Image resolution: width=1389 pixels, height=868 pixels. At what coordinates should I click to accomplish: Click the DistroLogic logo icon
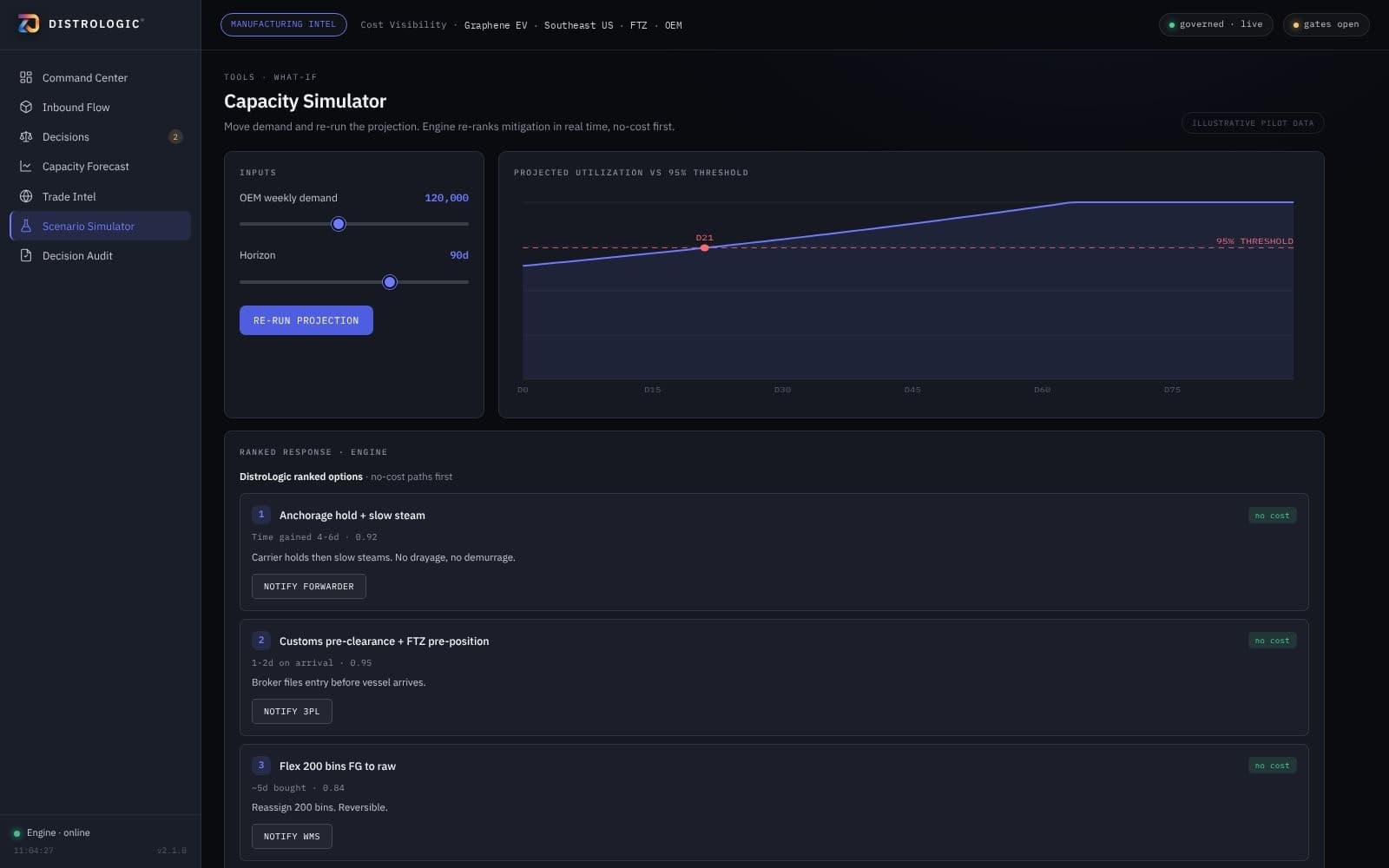(x=29, y=24)
